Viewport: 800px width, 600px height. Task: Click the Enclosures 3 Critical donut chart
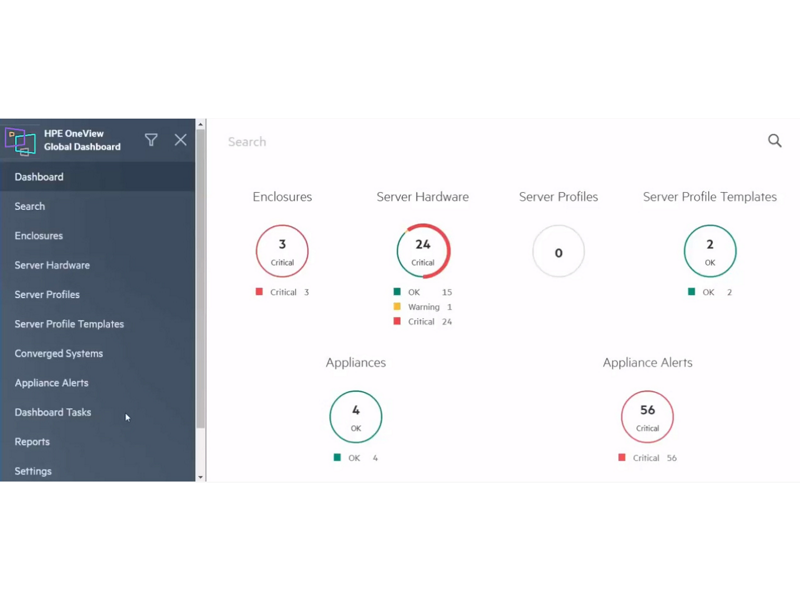pos(282,251)
